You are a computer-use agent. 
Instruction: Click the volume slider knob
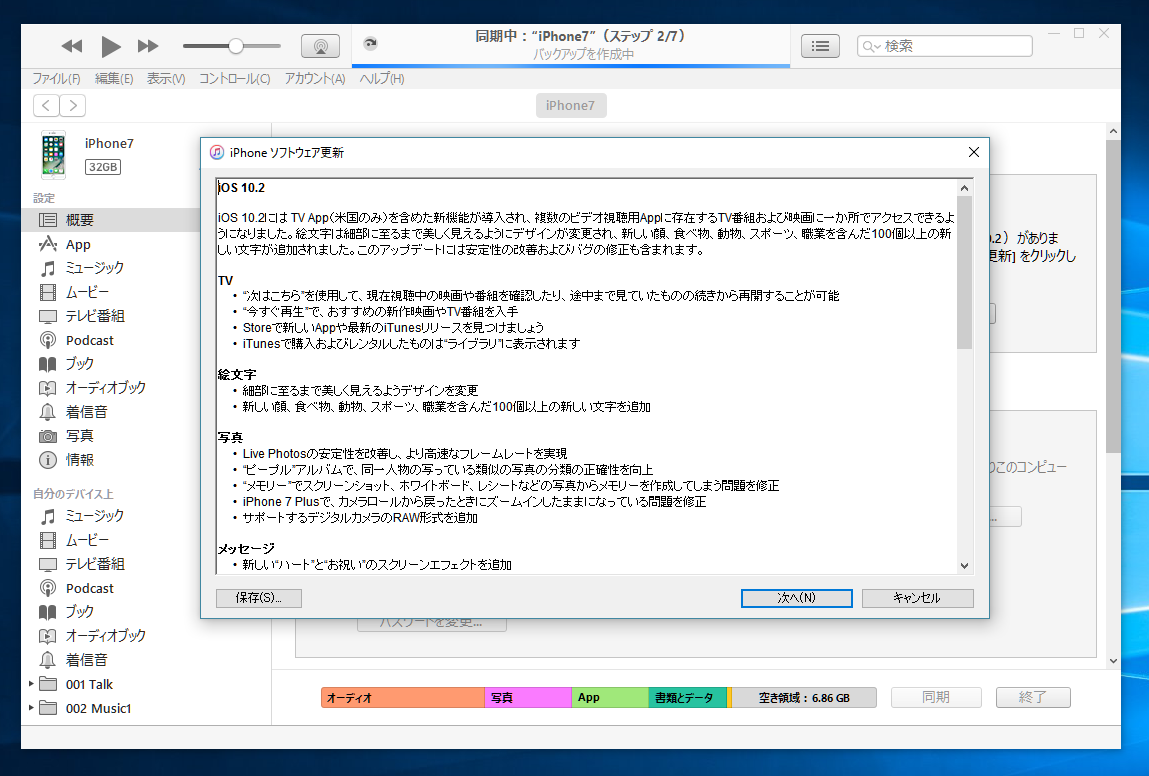pyautogui.click(x=235, y=46)
